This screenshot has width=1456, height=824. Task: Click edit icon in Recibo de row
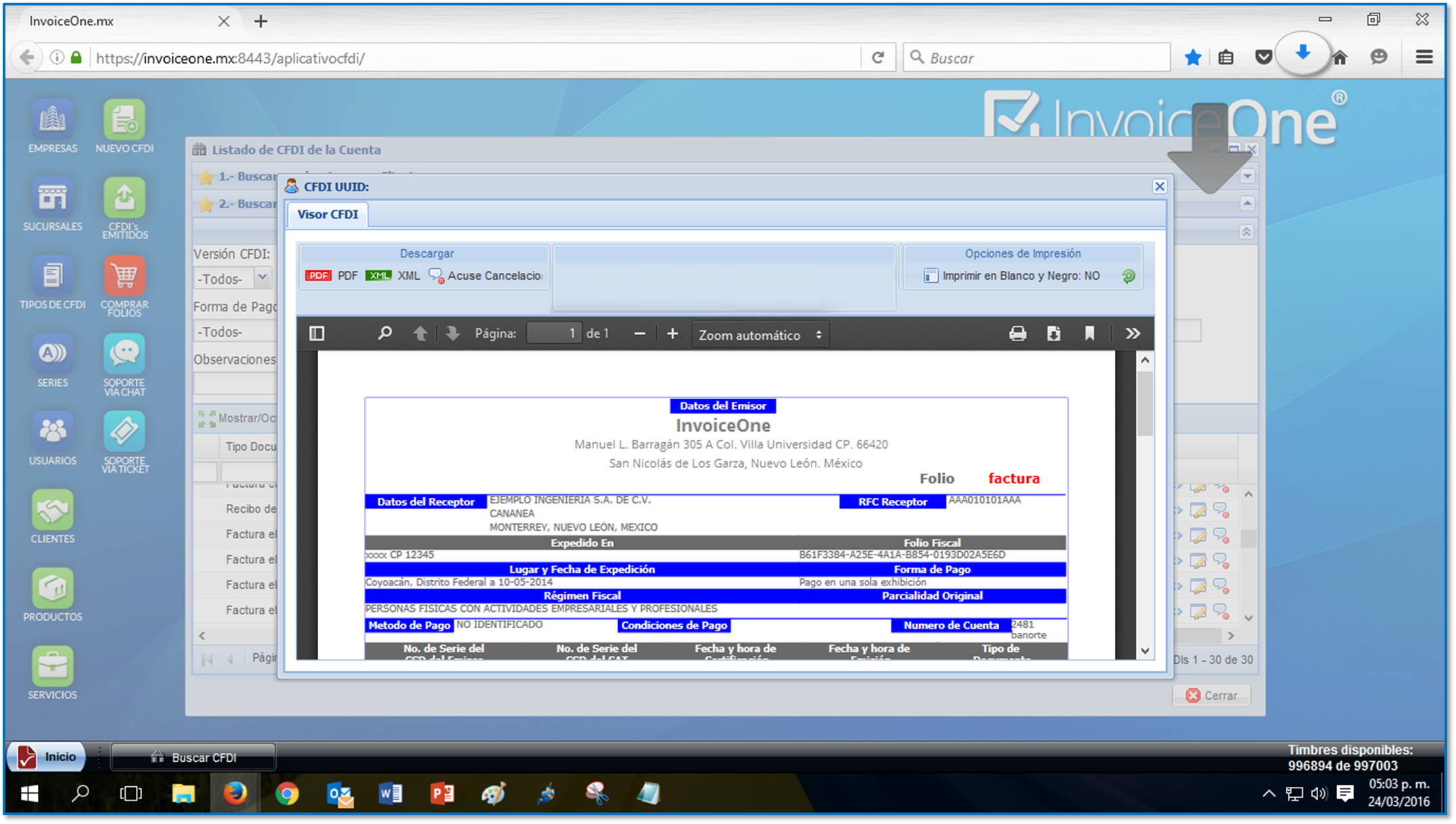(1198, 510)
